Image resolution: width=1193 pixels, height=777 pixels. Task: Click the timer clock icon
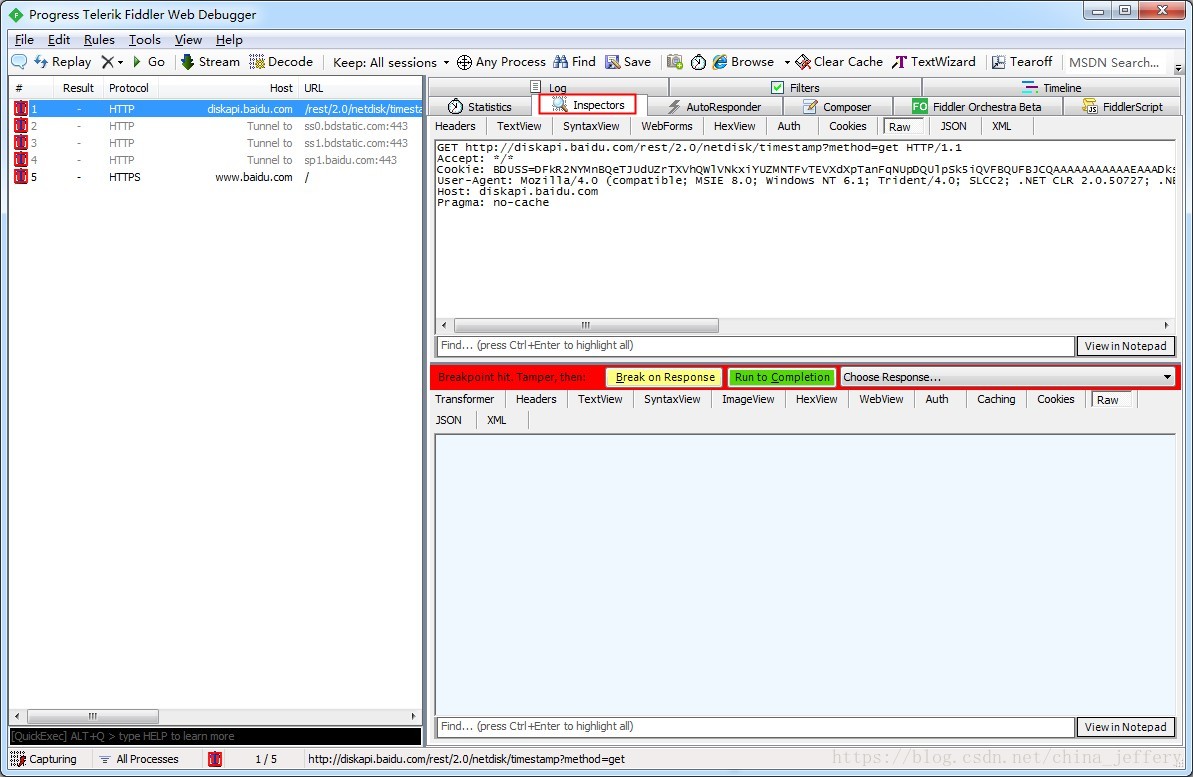[x=698, y=62]
